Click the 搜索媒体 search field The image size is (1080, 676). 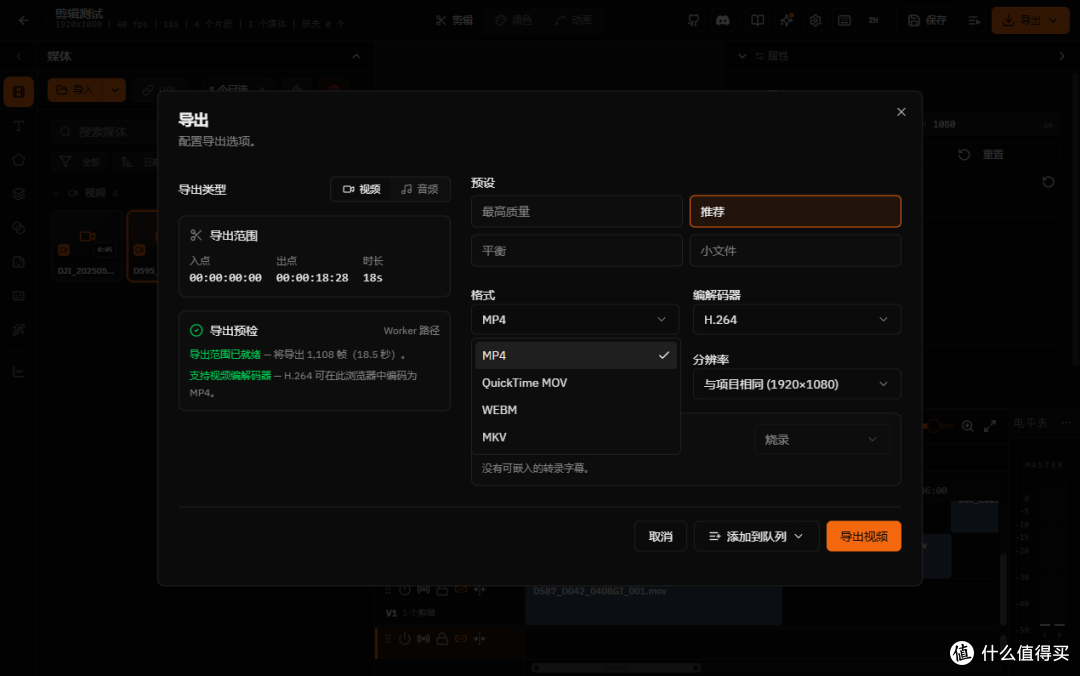[x=103, y=132]
